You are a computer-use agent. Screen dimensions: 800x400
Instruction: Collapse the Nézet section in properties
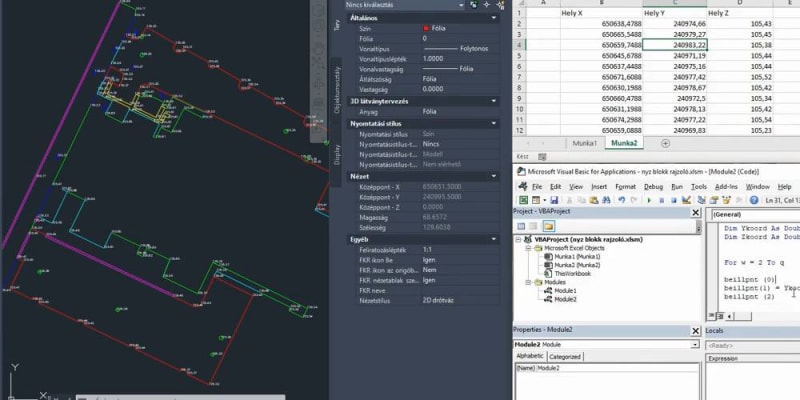[493, 176]
